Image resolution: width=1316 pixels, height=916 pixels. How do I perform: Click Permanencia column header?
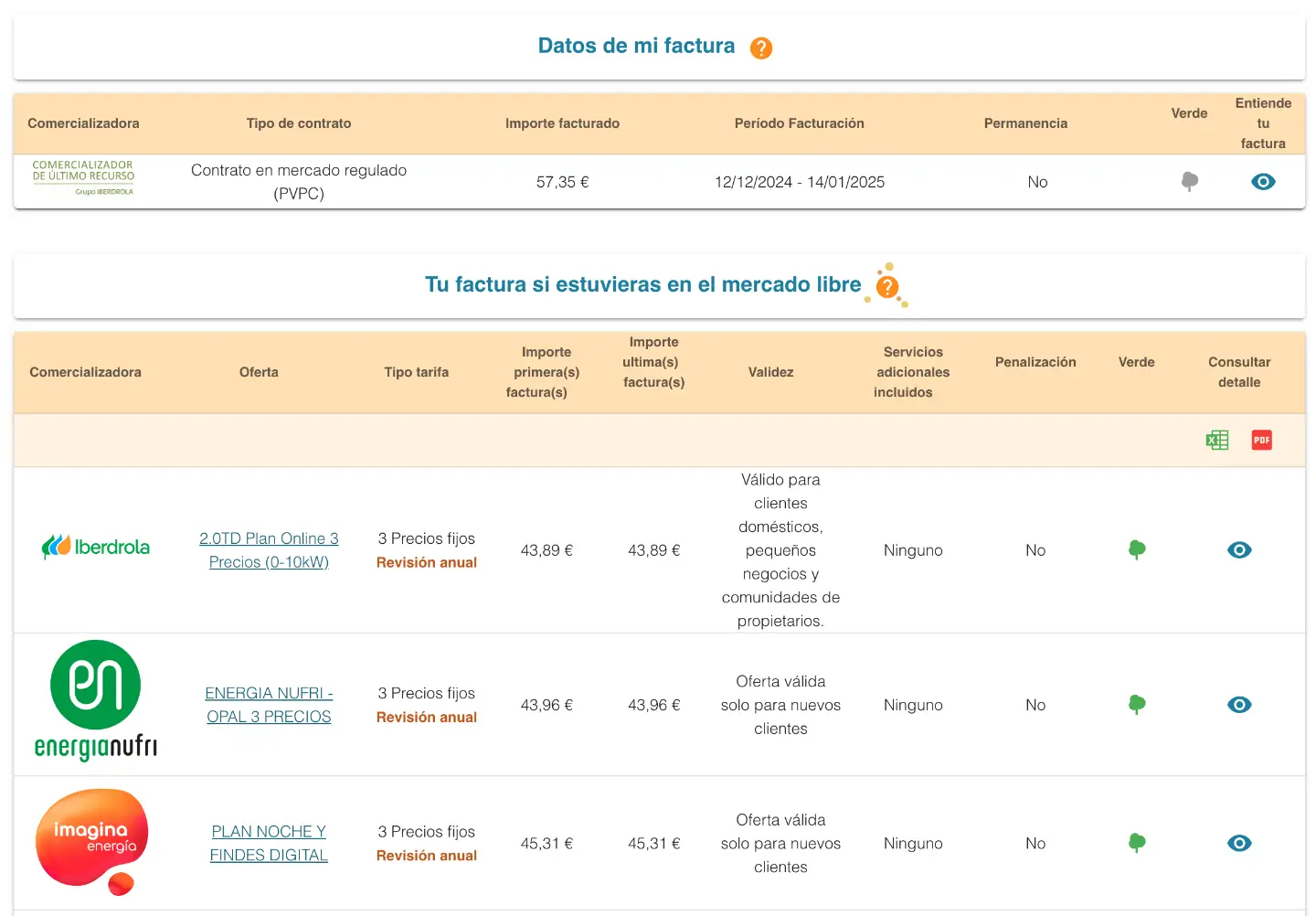point(1025,123)
